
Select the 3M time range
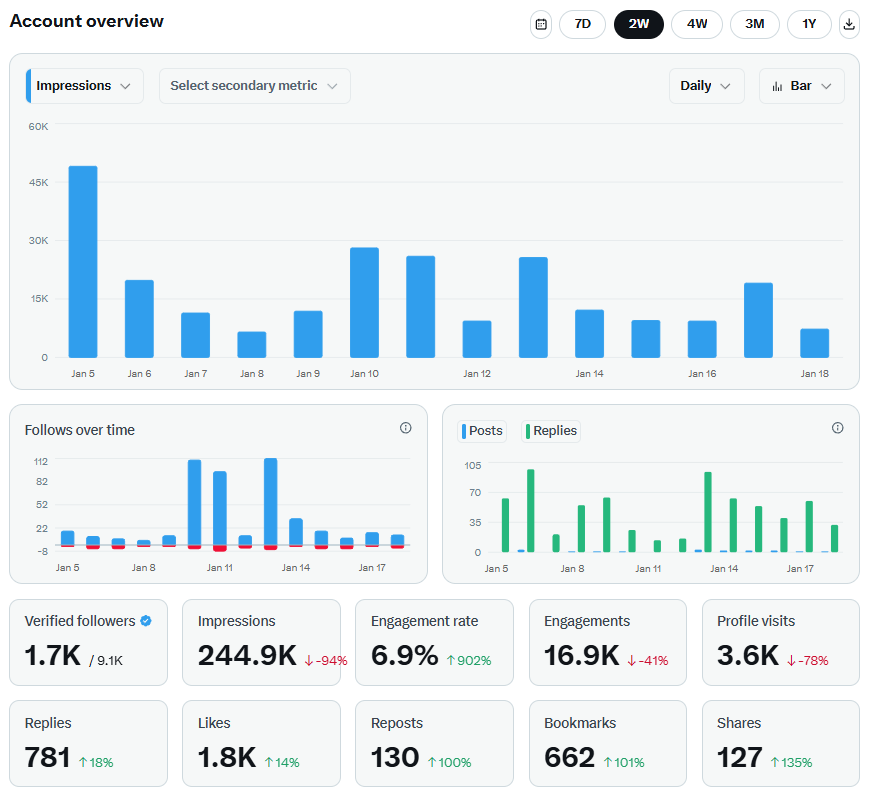tap(755, 24)
